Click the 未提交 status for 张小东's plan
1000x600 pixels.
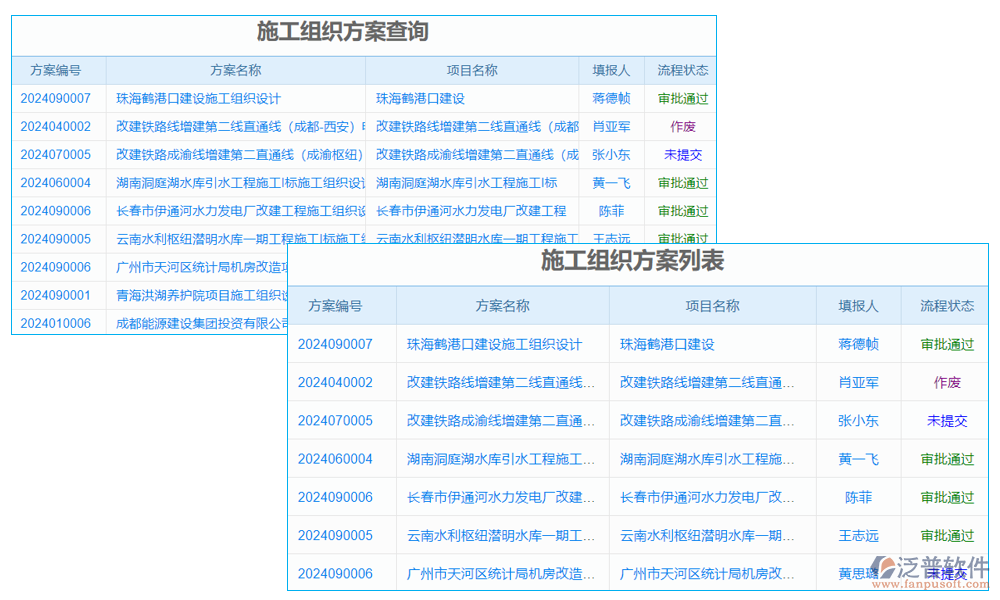pyautogui.click(x=683, y=154)
